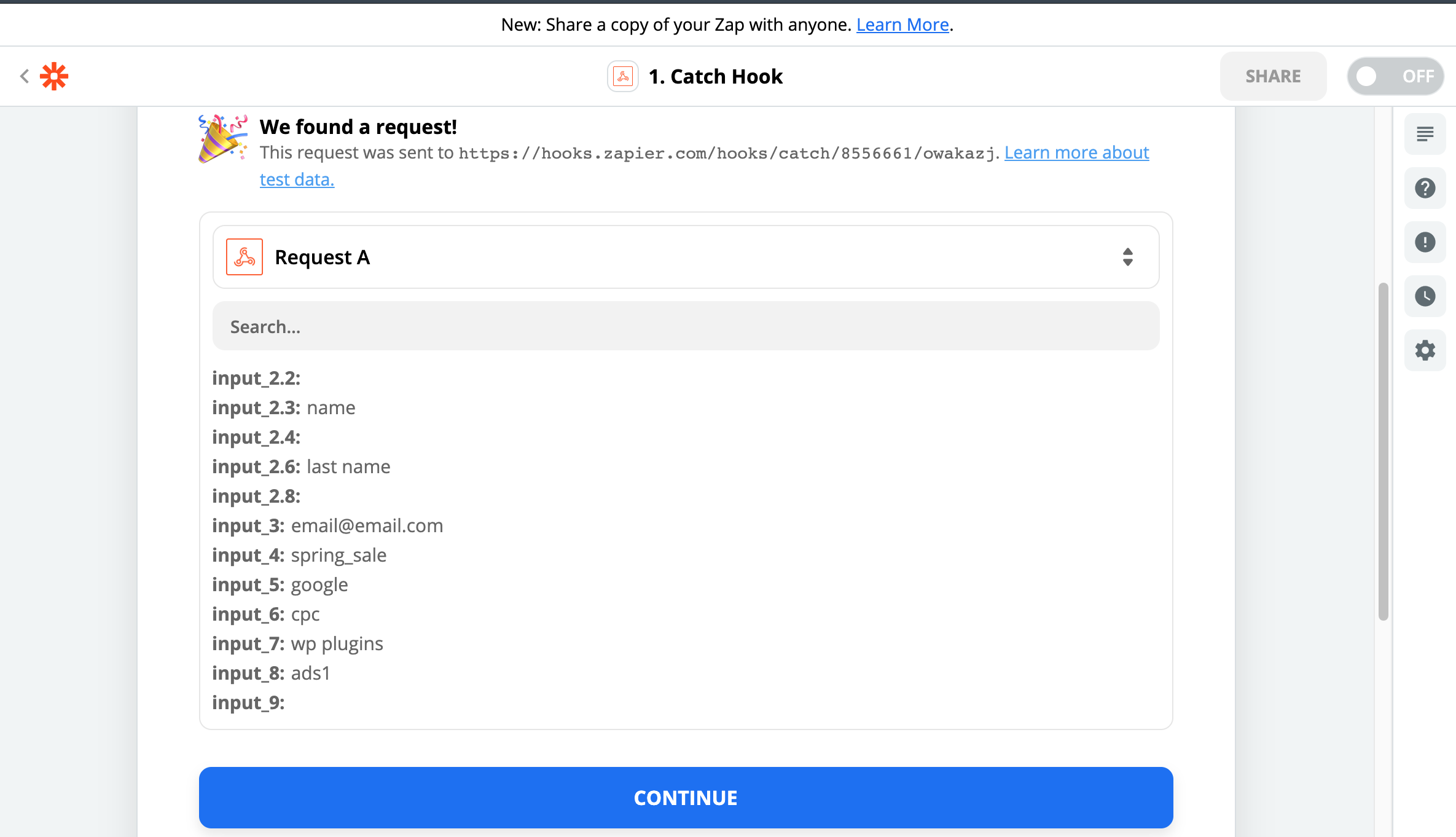Open the help panel from right sidebar
This screenshot has width=1456, height=837.
click(1425, 188)
